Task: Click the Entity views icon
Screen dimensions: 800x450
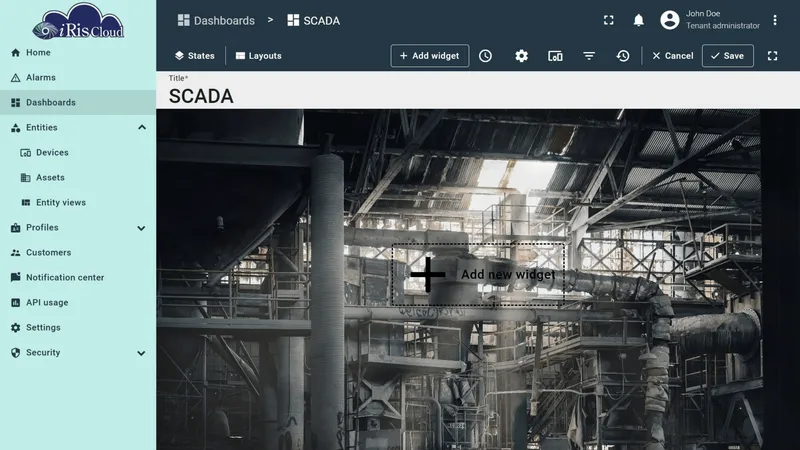Action: tap(26, 203)
